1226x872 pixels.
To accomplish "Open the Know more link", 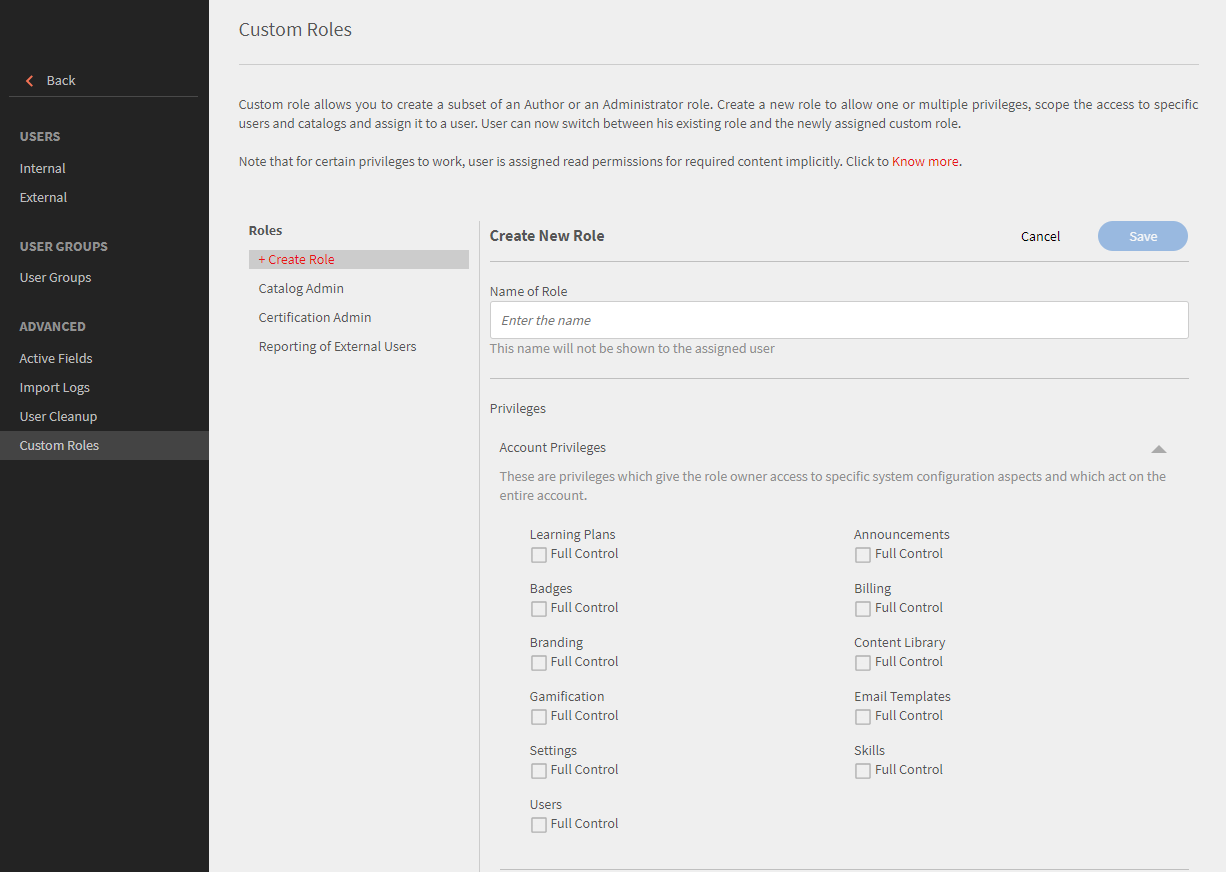I will [x=925, y=160].
